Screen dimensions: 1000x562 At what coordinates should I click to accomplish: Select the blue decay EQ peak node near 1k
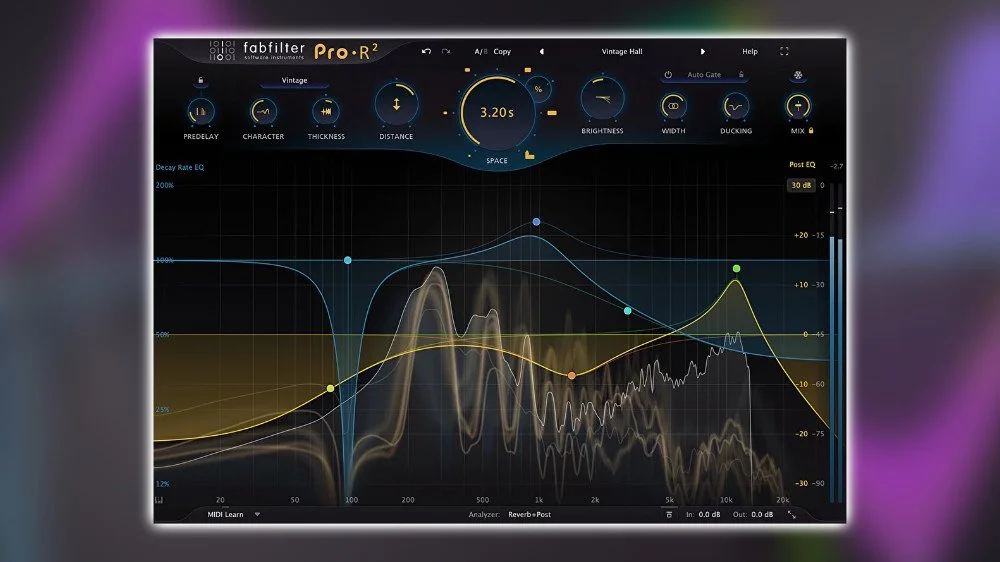536,222
